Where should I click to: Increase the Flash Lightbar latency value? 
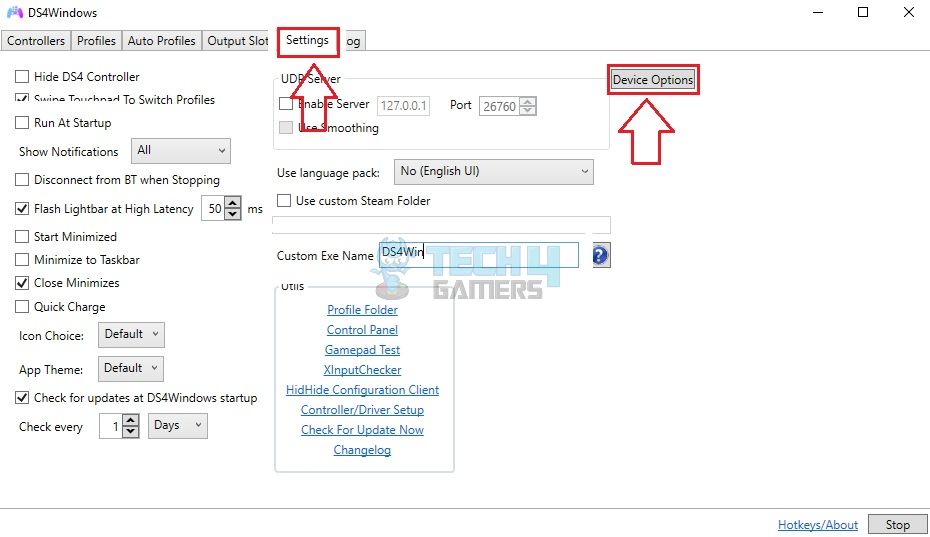click(x=233, y=203)
